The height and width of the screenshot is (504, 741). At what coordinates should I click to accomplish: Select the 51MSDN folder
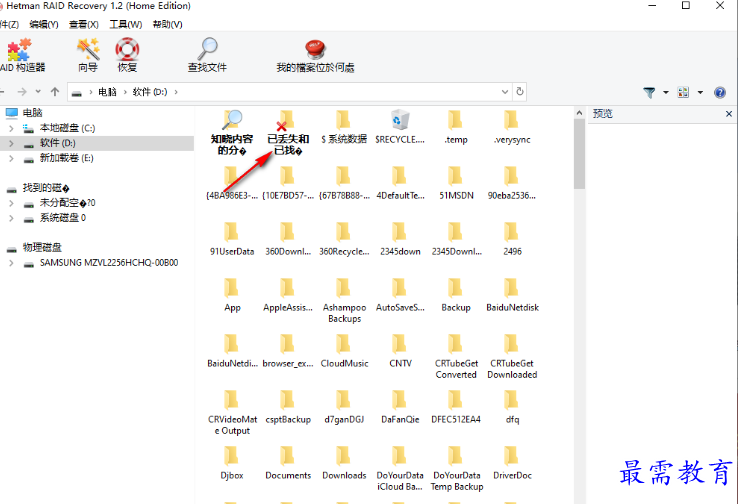[x=456, y=183]
